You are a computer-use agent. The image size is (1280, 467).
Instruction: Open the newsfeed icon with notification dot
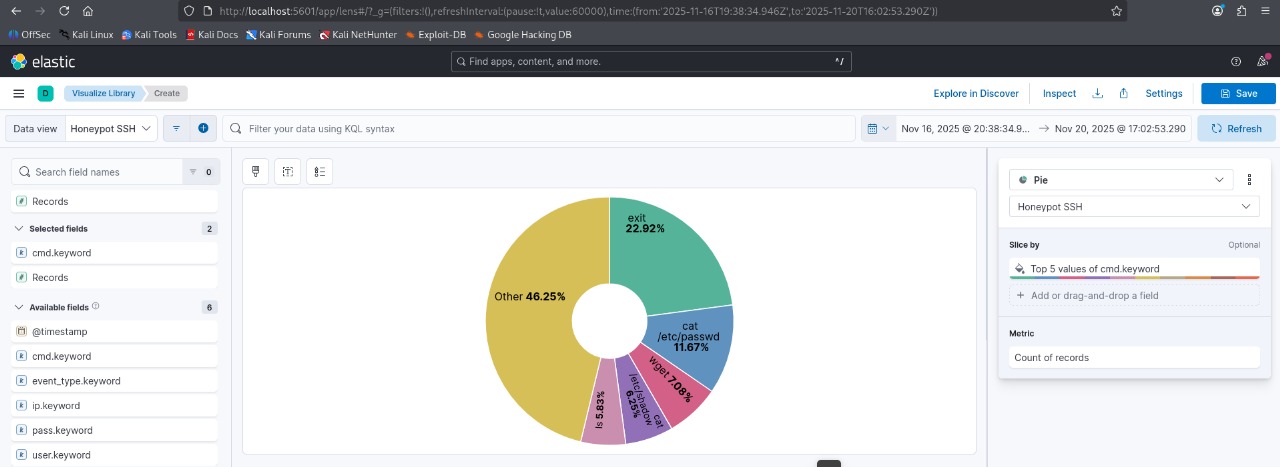(x=1261, y=62)
